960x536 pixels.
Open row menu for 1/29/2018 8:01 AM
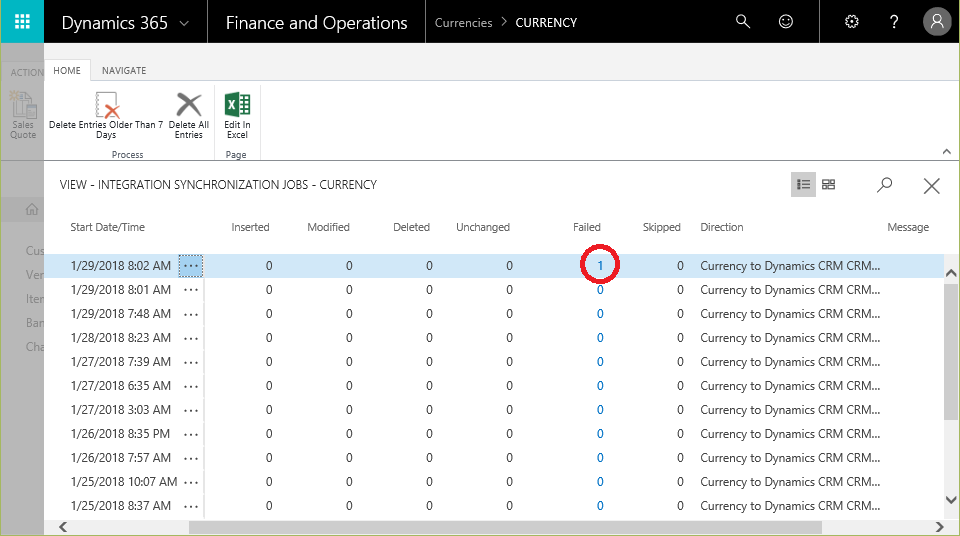191,290
